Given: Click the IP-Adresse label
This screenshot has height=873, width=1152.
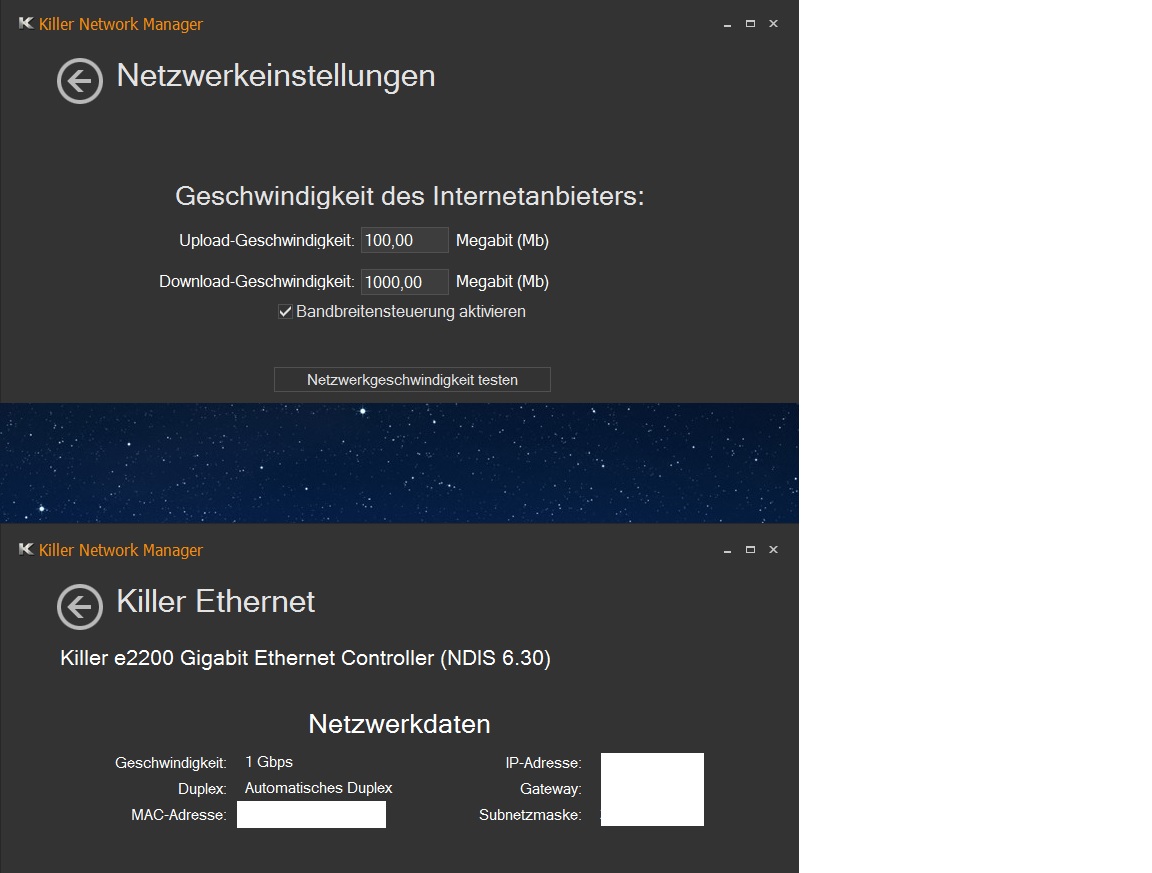Looking at the screenshot, I should click(x=544, y=763).
